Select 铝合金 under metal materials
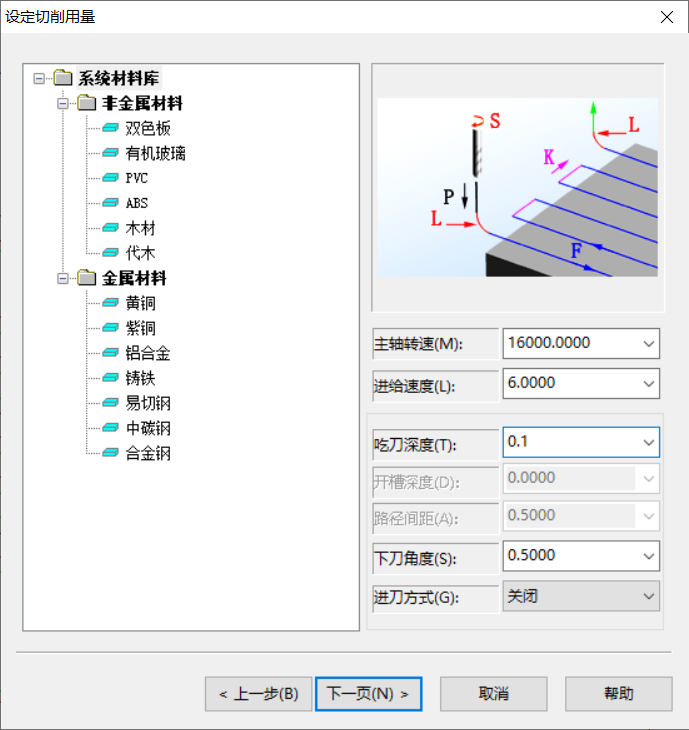Screen dimensions: 689x730 tap(148, 353)
